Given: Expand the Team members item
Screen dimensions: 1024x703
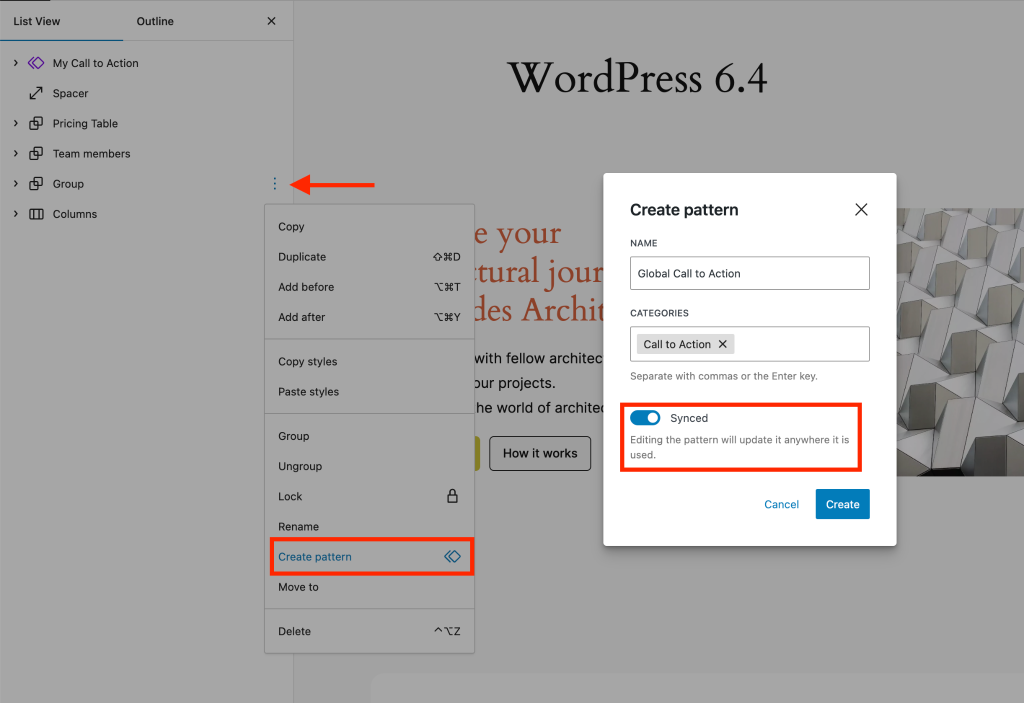Looking at the screenshot, I should [x=16, y=154].
